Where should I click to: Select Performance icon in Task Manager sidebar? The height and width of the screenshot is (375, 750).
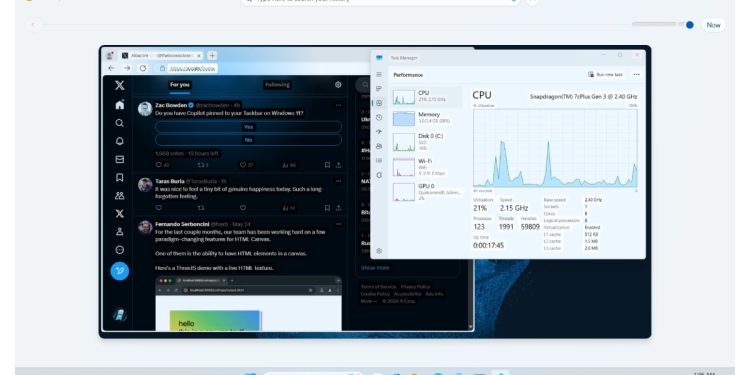tap(379, 103)
